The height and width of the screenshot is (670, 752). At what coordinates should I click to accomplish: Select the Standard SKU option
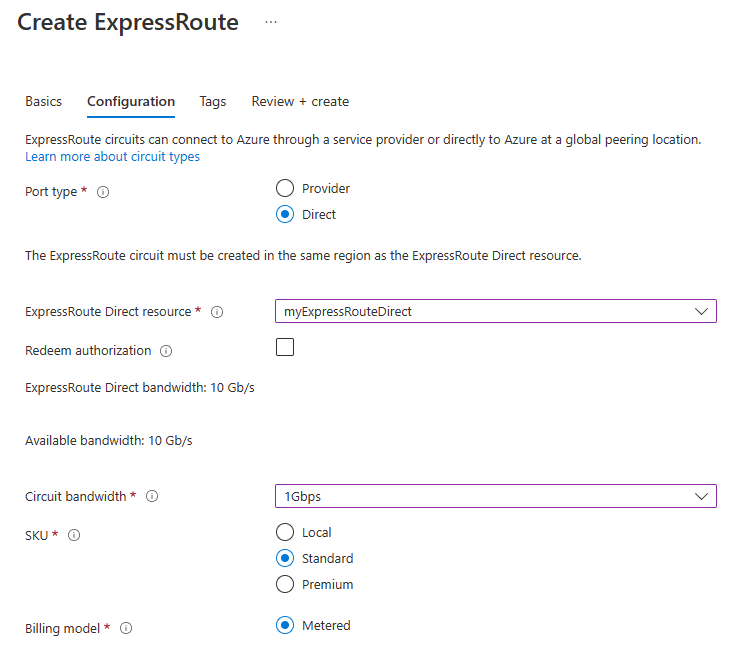[285, 558]
